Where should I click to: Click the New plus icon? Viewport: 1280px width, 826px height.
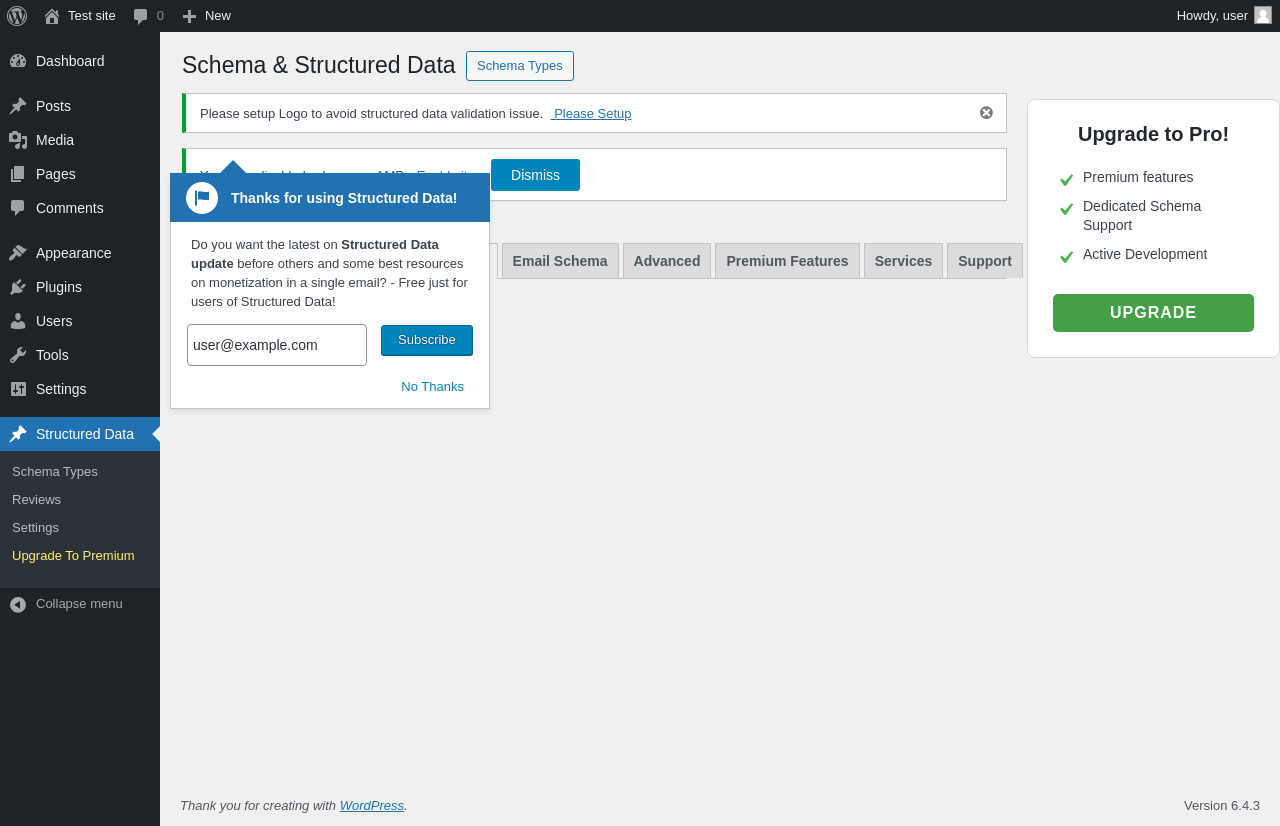[x=189, y=16]
